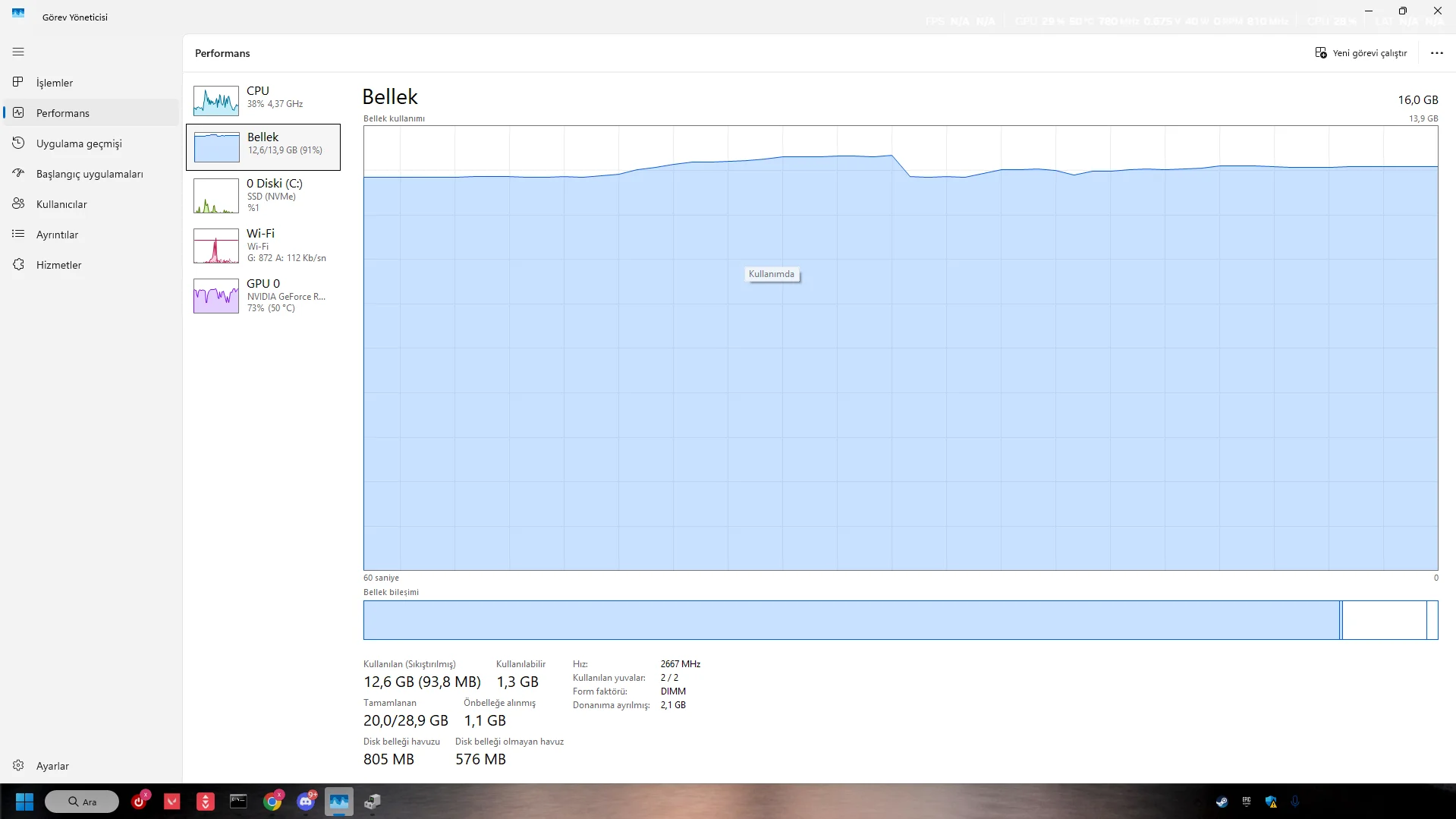Click the 805 MB paged pool value
The width and height of the screenshot is (1456, 819).
click(x=388, y=759)
